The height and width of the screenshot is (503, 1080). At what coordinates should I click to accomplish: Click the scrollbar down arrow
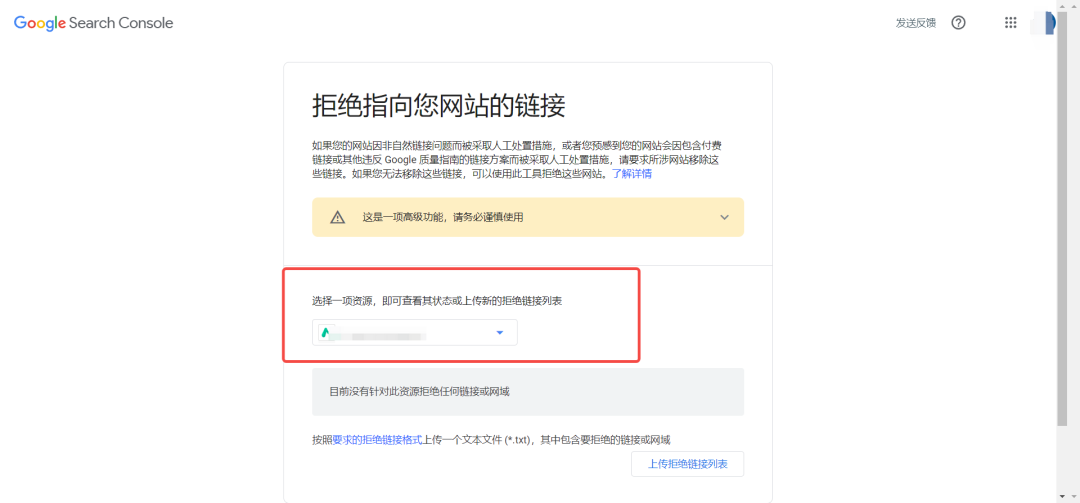point(1062,496)
